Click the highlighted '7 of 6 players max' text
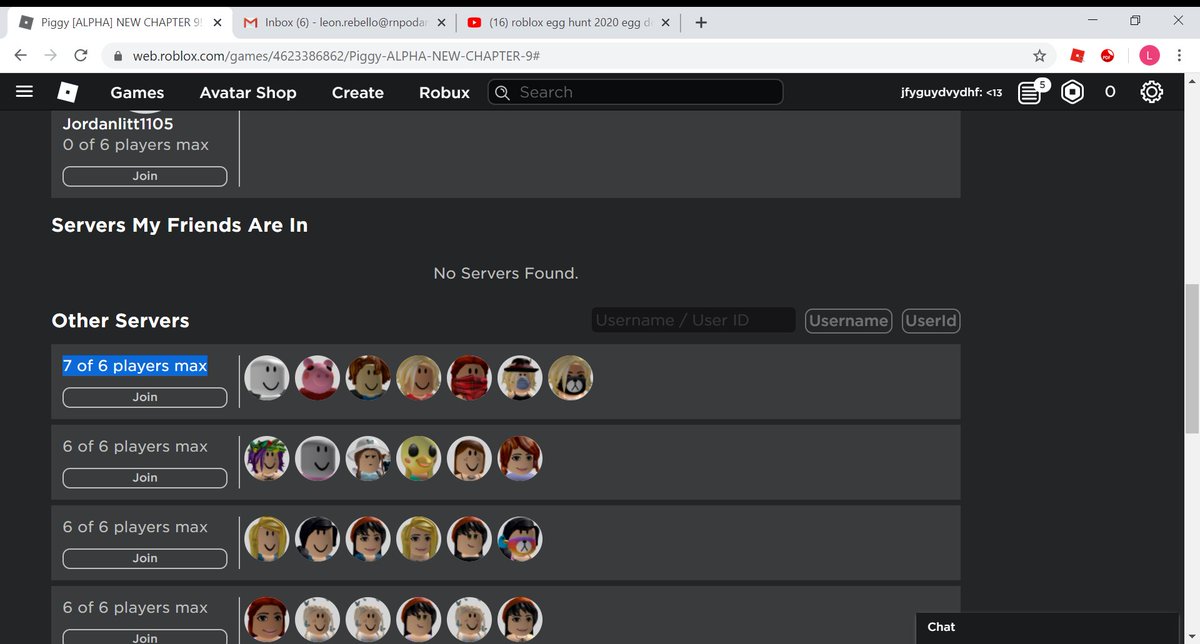Screen dimensions: 1200x644 pos(135,366)
